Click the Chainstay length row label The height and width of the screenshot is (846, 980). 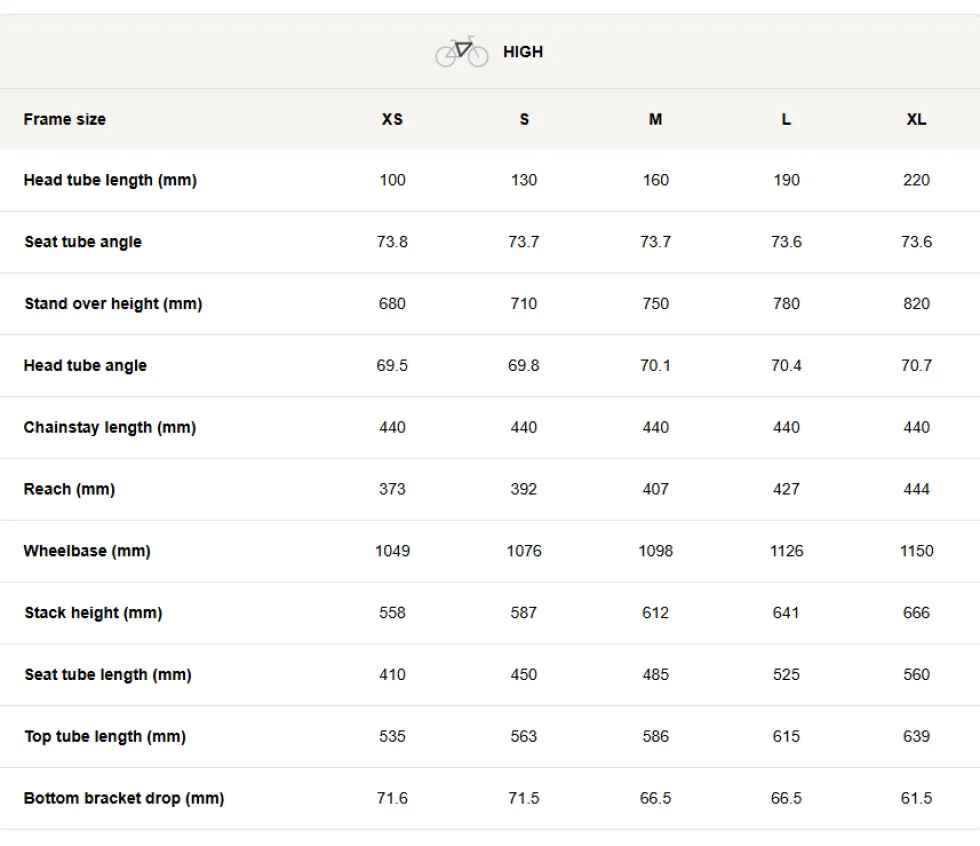110,428
